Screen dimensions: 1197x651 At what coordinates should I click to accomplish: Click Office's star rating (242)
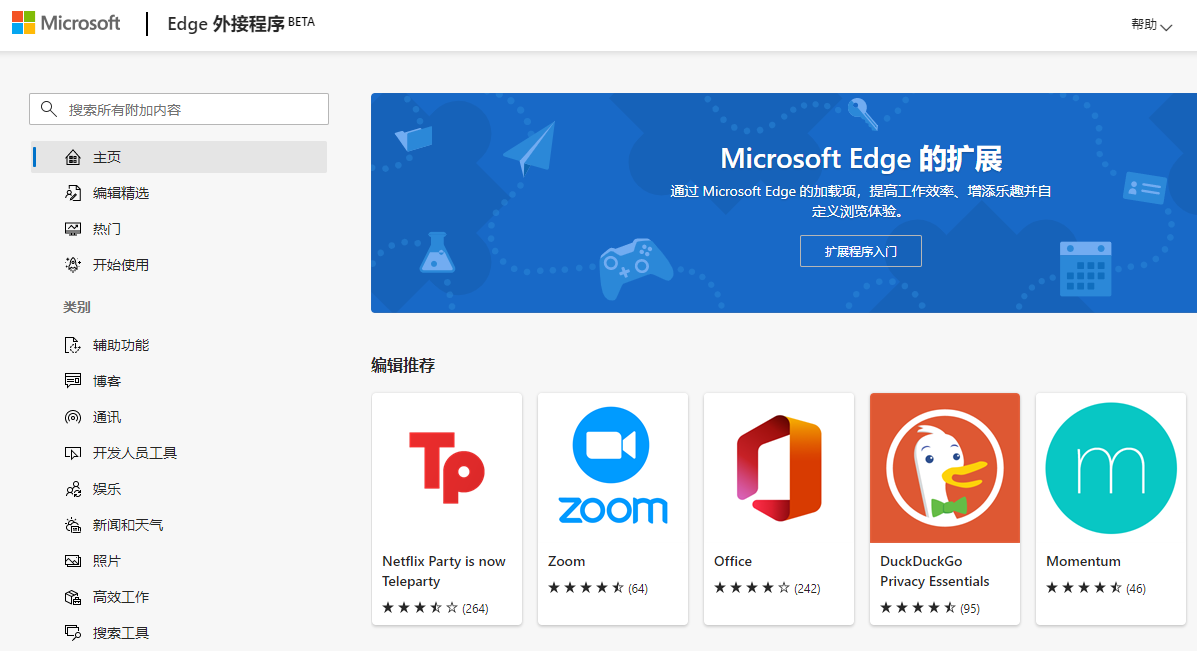pyautogui.click(x=767, y=588)
